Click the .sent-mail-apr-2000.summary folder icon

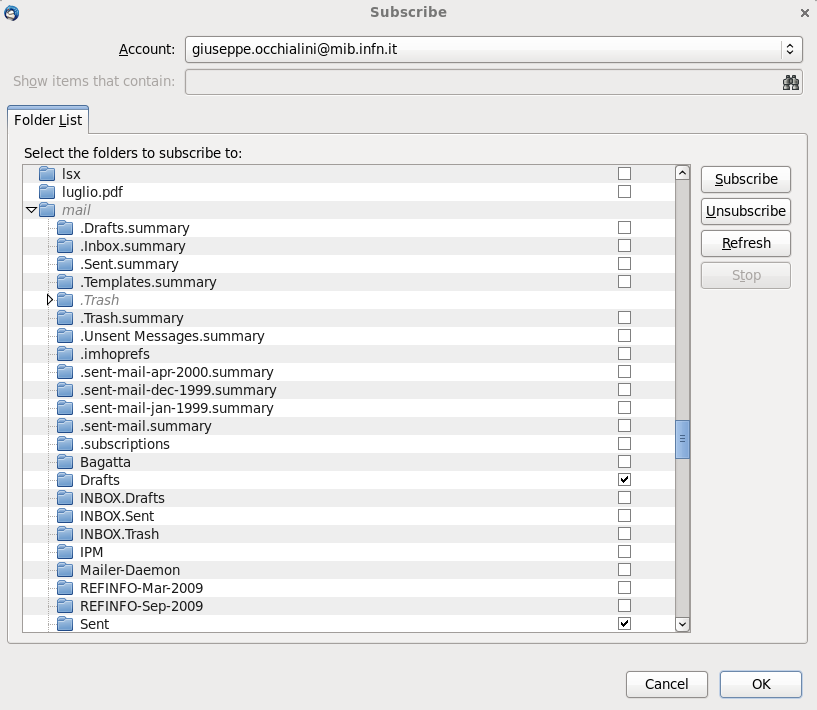click(x=65, y=372)
